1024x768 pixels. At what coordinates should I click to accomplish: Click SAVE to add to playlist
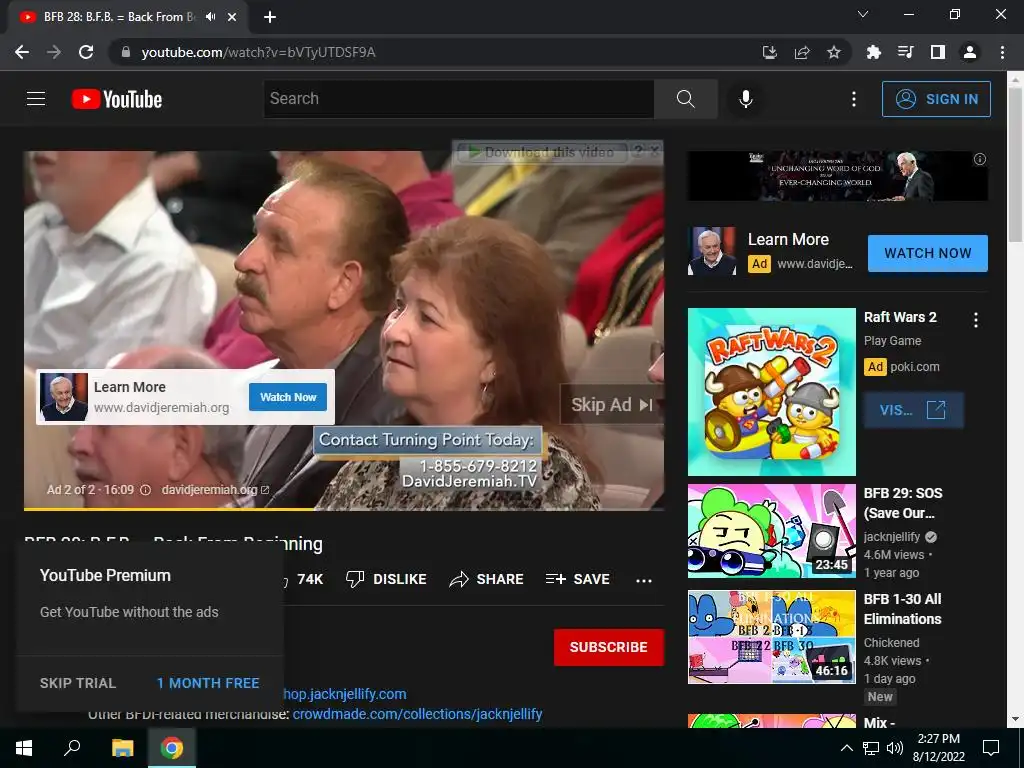pos(577,579)
